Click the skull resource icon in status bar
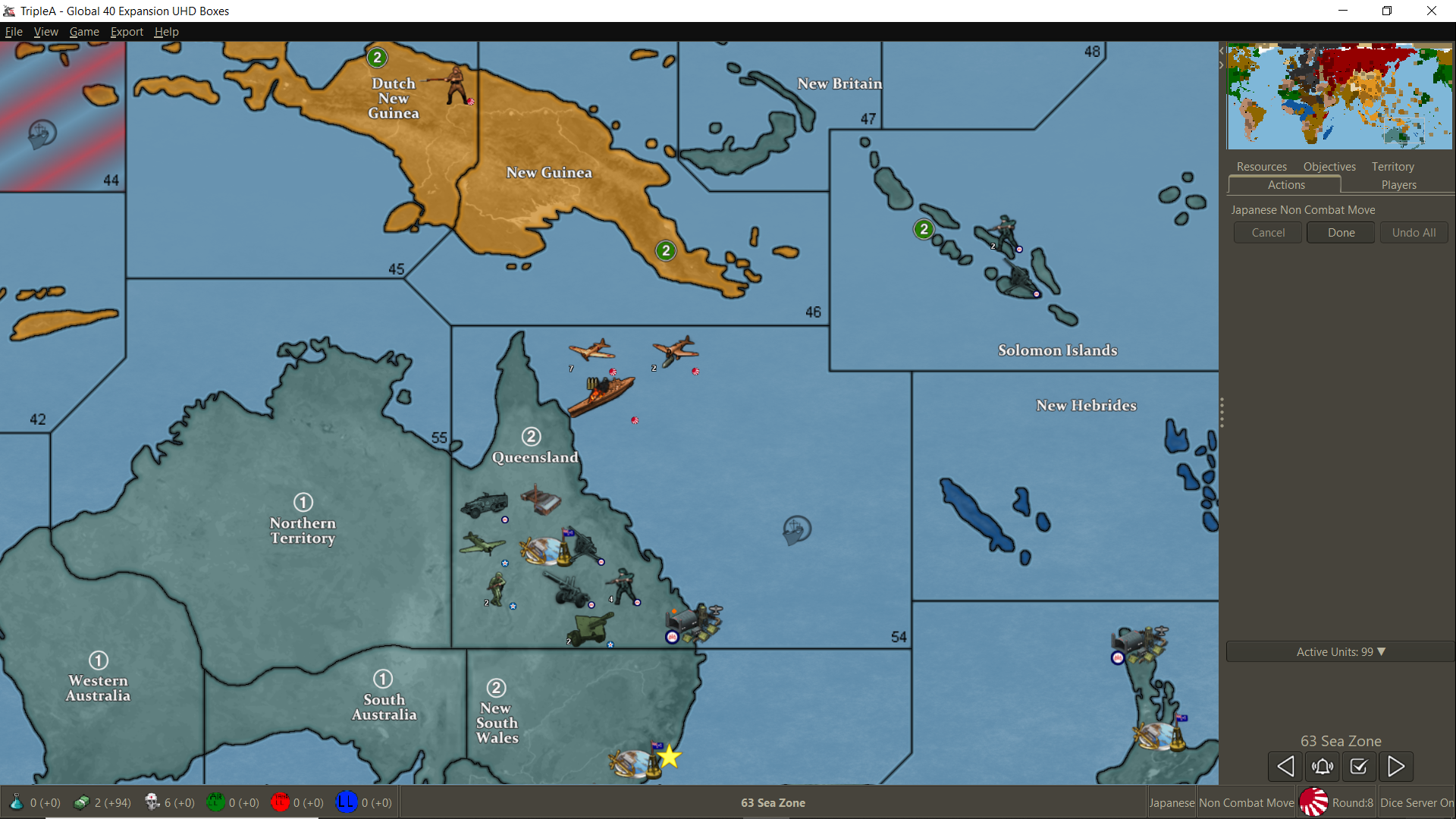1456x819 pixels. pos(152,802)
